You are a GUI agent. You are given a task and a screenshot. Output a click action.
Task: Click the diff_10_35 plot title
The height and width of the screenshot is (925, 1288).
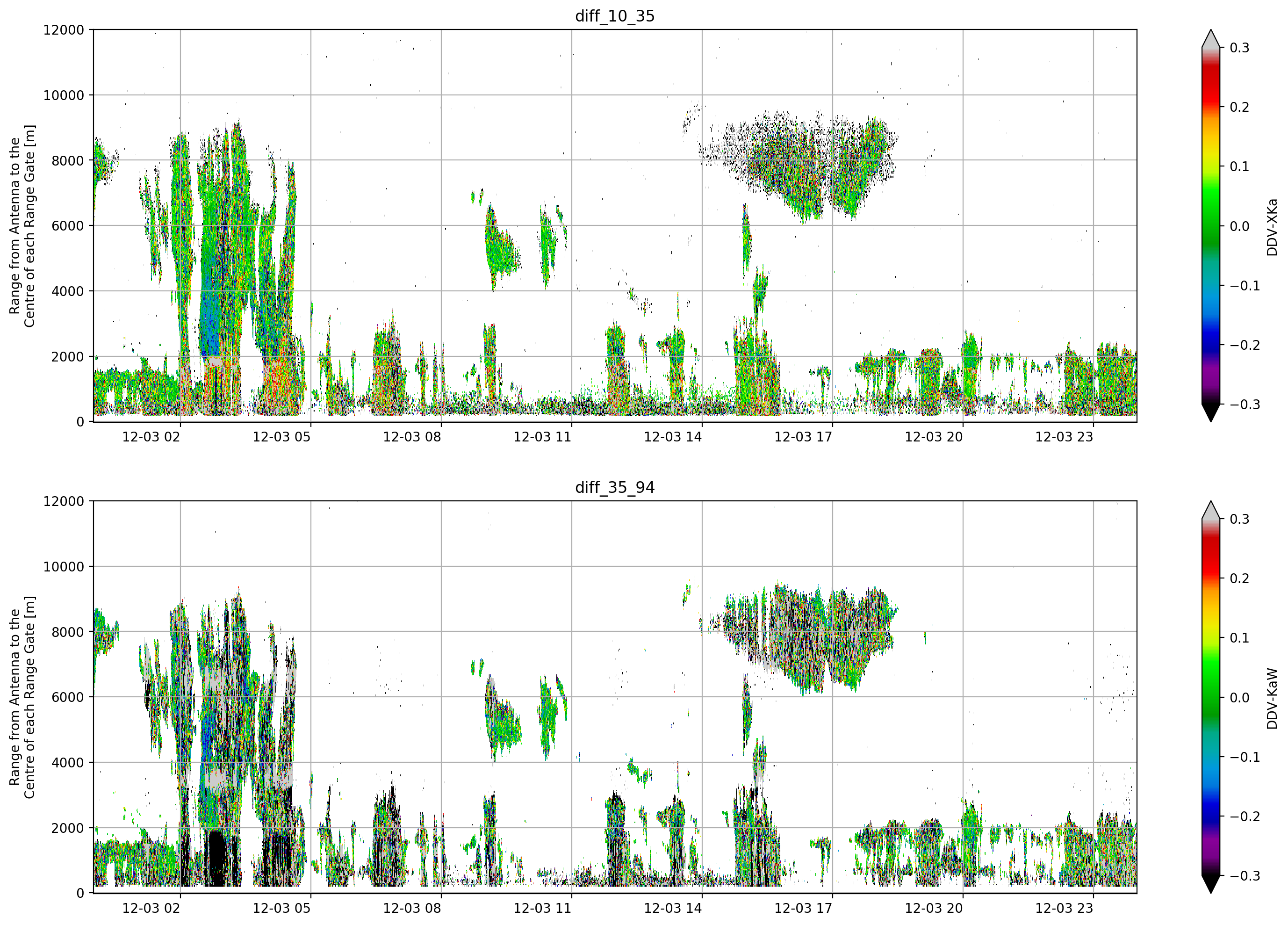(x=614, y=16)
